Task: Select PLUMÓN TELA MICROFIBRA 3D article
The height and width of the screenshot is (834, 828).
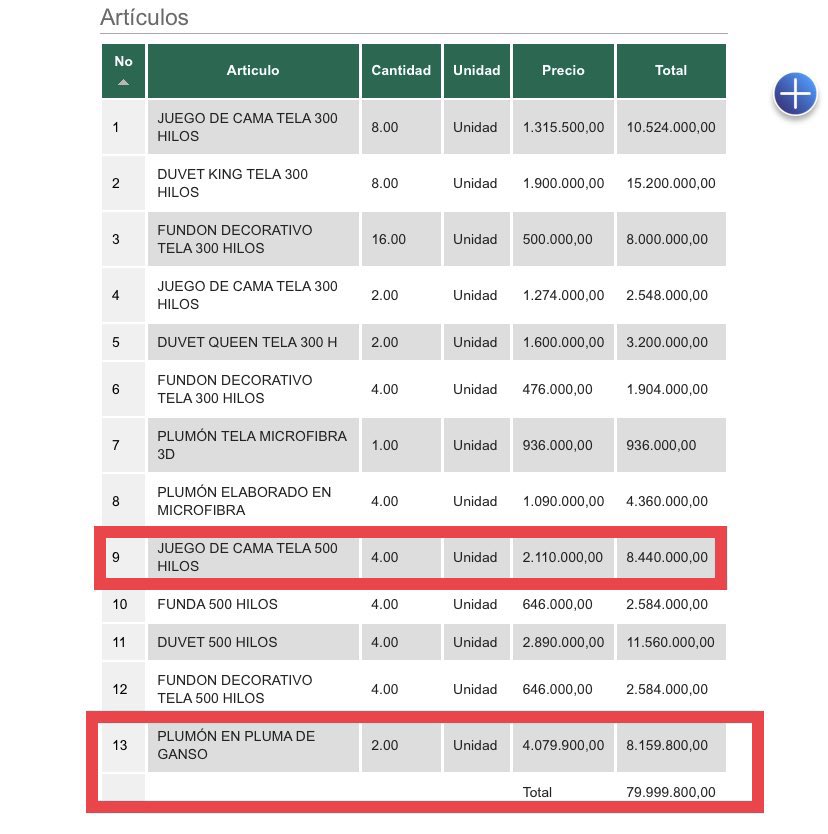Action: pyautogui.click(x=251, y=445)
